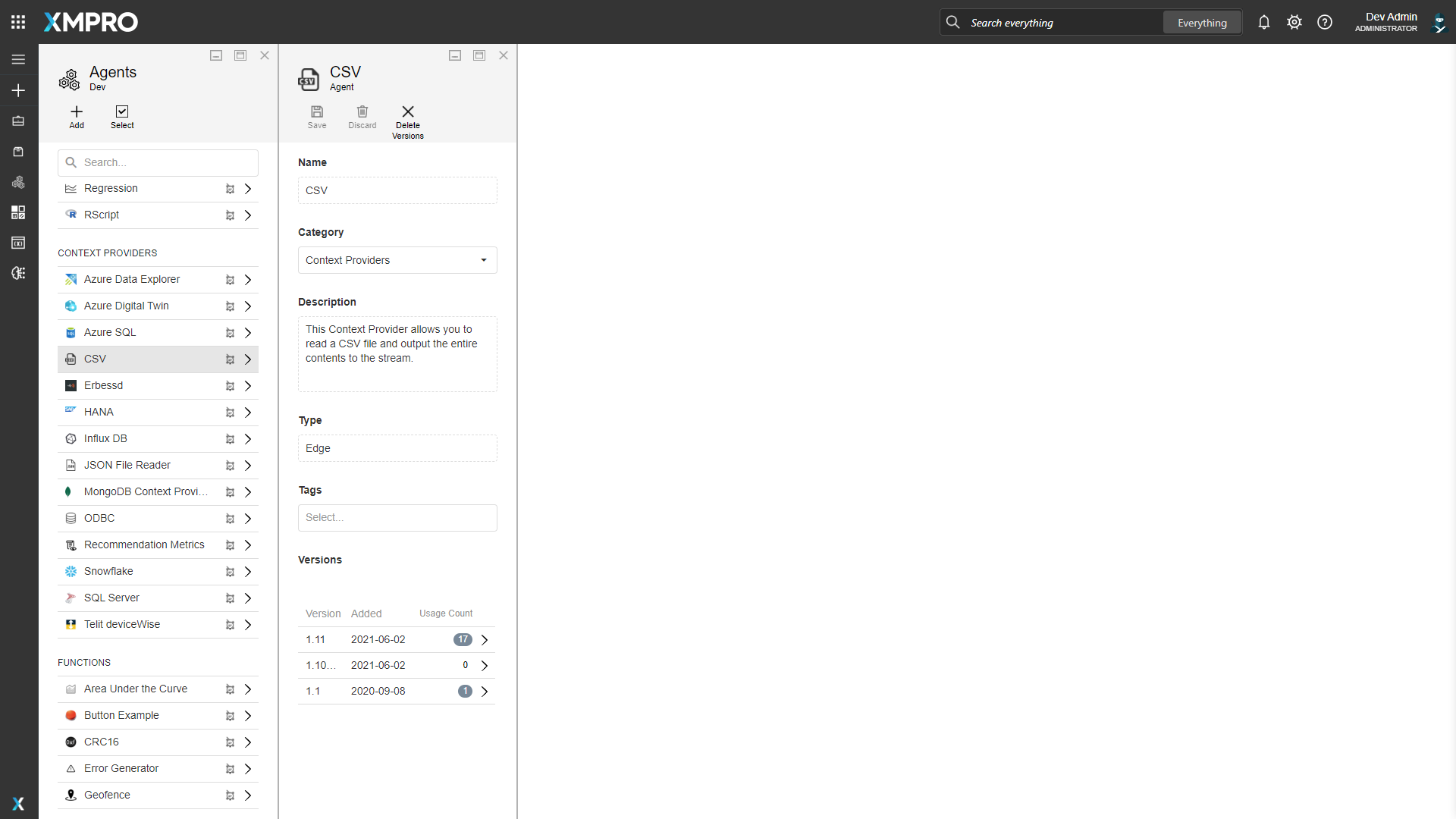Open the Tags select dropdown
The image size is (1456, 819).
point(397,518)
